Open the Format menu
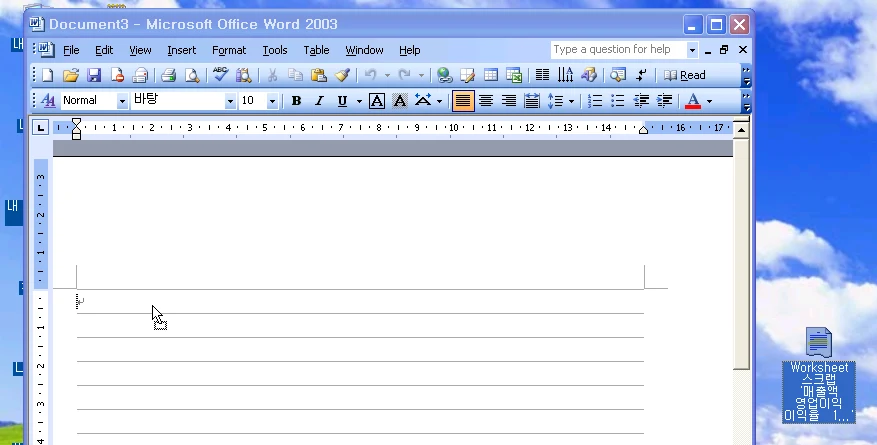The width and height of the screenshot is (877, 445). (x=229, y=50)
